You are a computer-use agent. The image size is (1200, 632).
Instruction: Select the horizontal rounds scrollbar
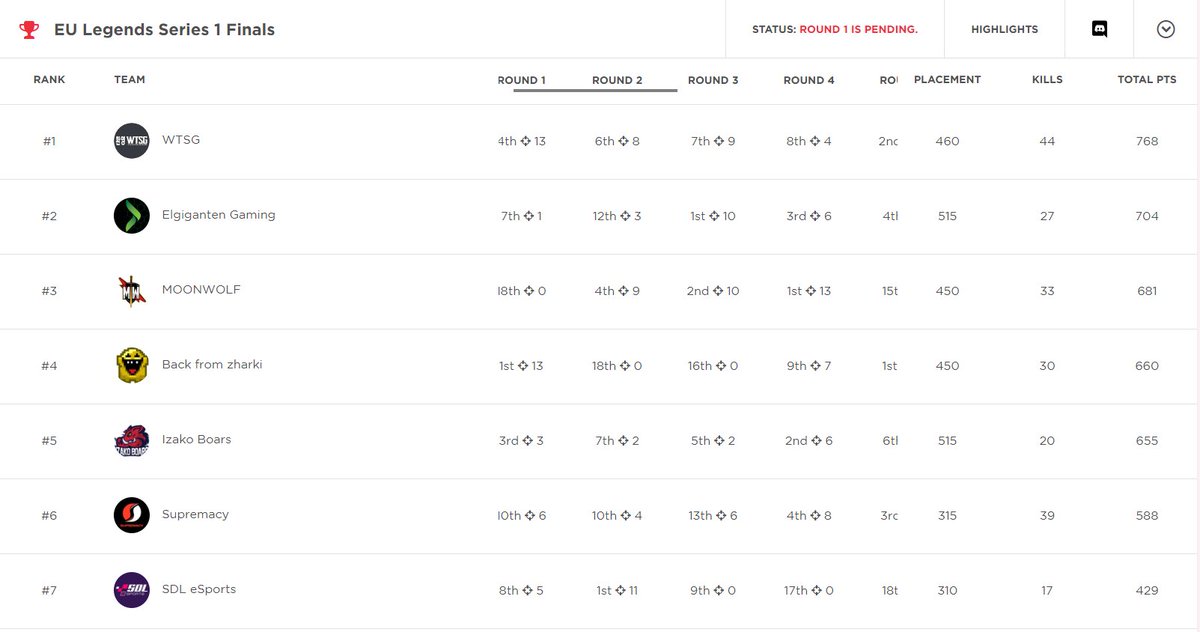pos(595,90)
